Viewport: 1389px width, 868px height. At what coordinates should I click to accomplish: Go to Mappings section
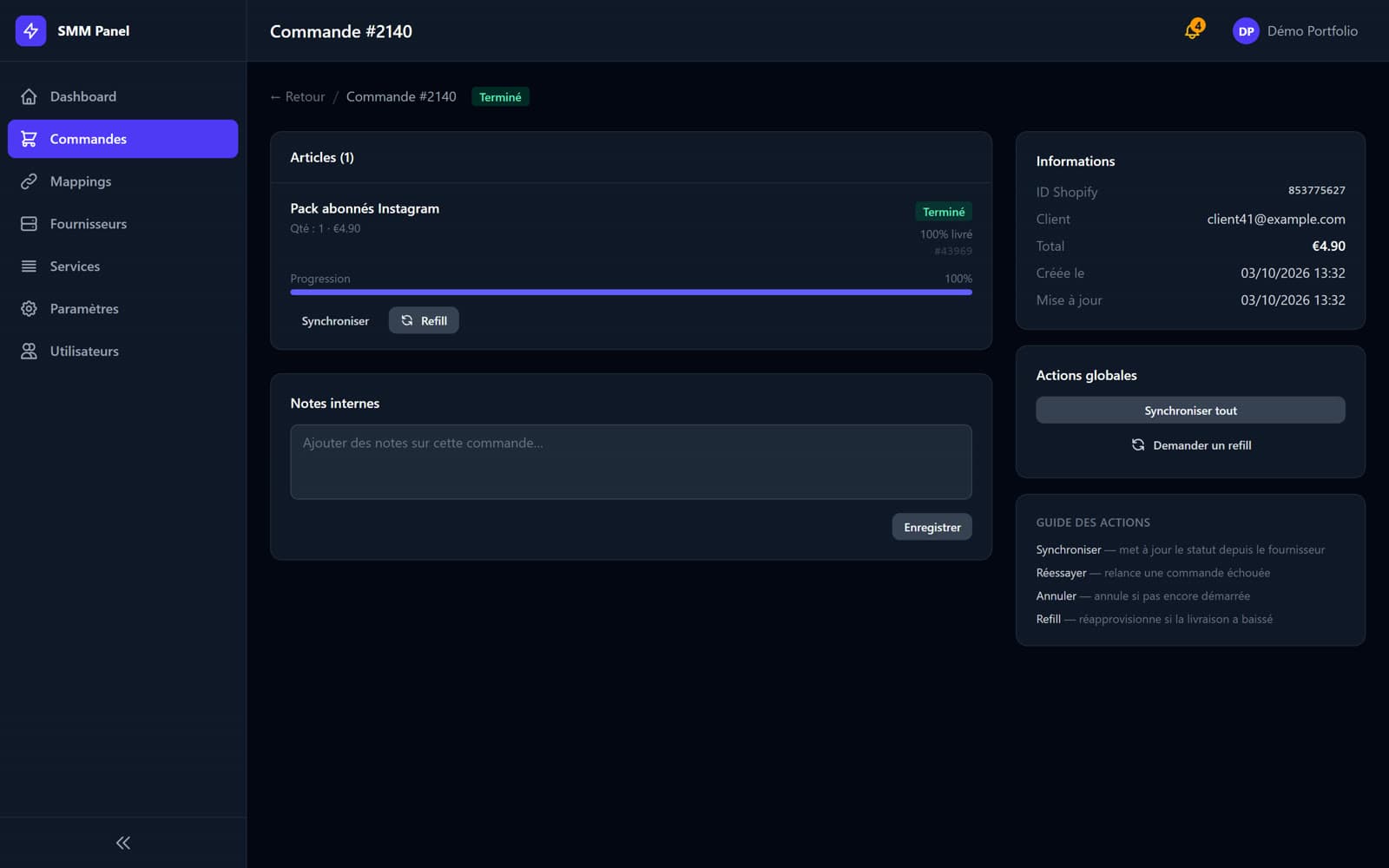[122, 181]
